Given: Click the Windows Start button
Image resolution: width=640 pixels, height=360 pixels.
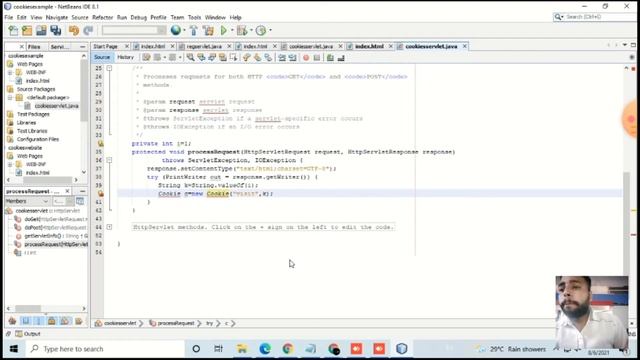Looking at the screenshot, I should click(13, 349).
